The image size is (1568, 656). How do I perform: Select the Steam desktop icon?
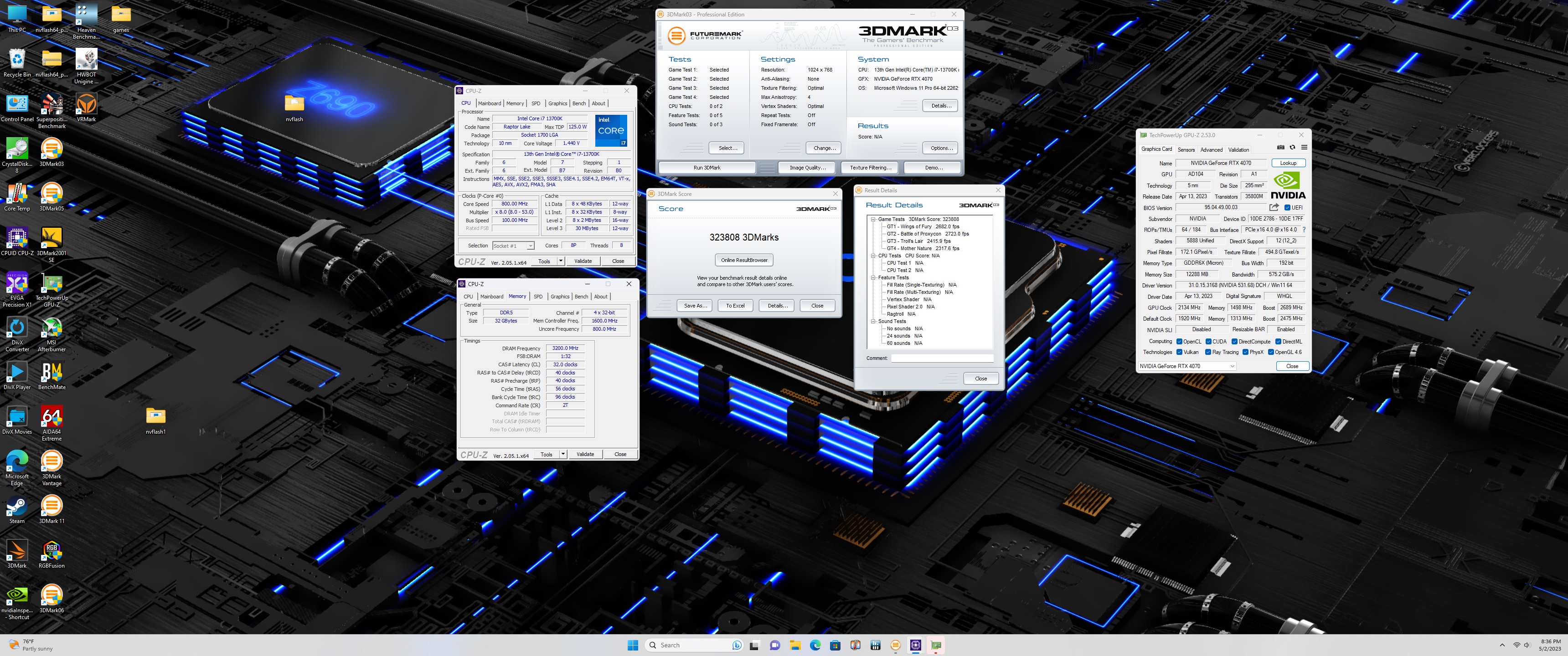pyautogui.click(x=17, y=509)
